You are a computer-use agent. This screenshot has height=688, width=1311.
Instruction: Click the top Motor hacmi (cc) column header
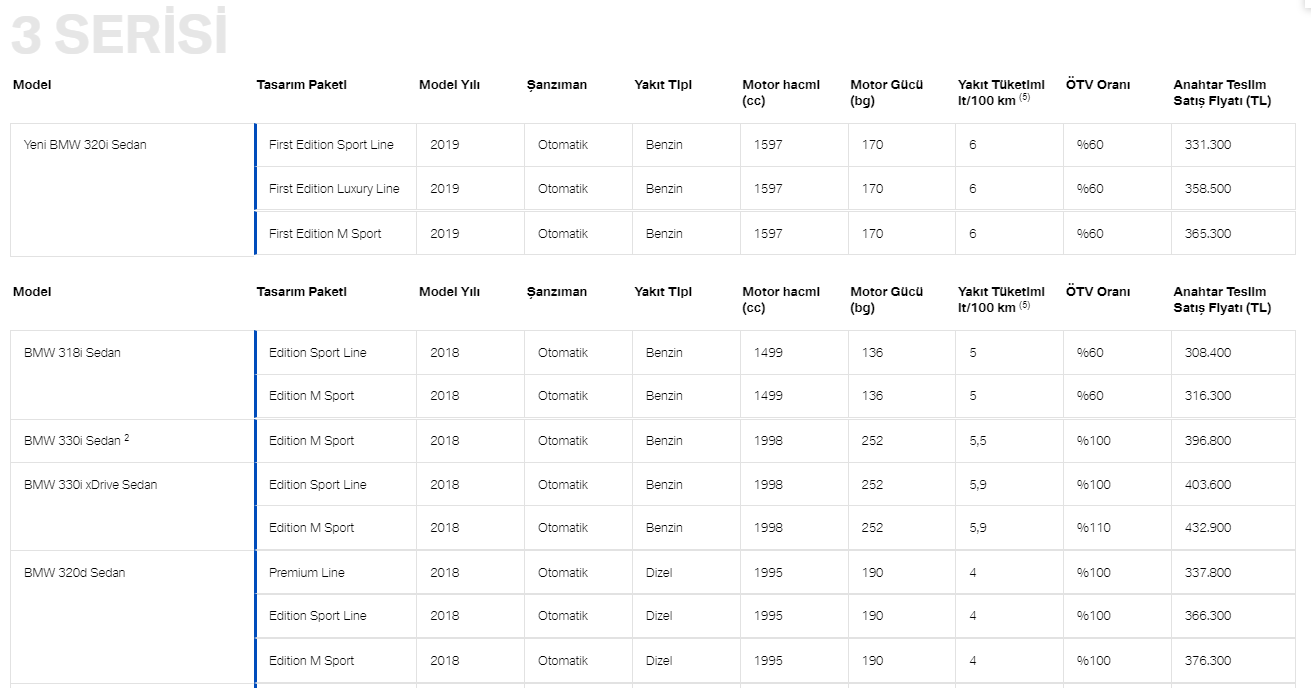pyautogui.click(x=781, y=93)
